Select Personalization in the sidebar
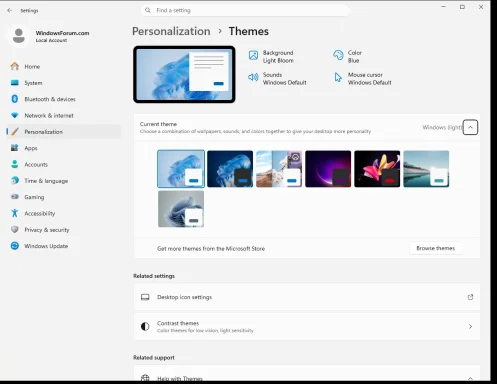497x384 pixels. [x=63, y=132]
